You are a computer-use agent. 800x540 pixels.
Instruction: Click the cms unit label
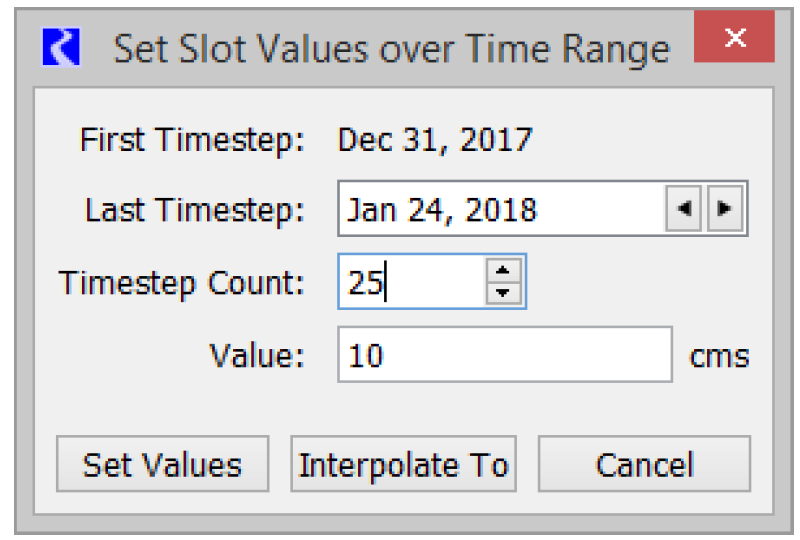point(720,356)
